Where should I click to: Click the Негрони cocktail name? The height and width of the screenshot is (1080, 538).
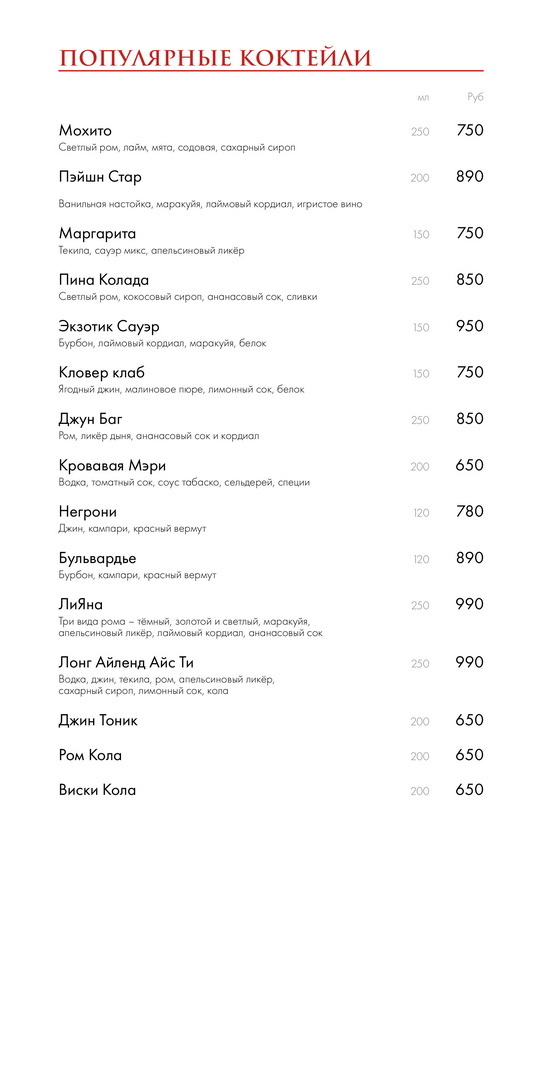[88, 512]
